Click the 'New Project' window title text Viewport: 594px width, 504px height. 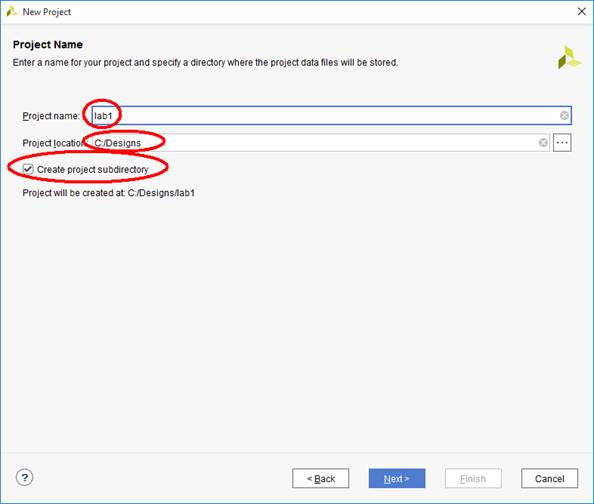click(47, 12)
